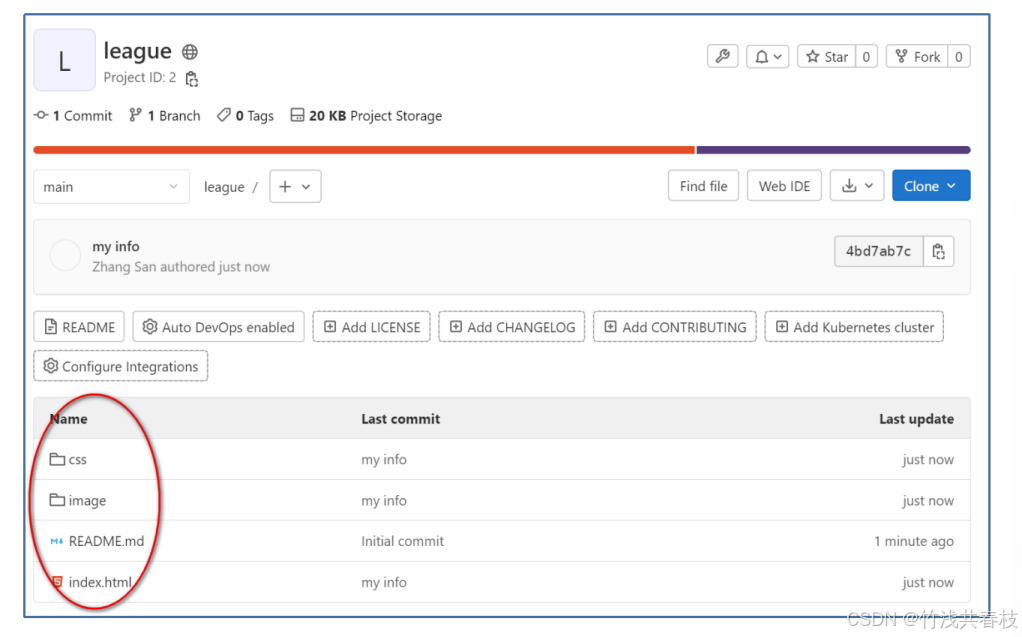
Task: Open the 1 Branch link
Action: 164,116
